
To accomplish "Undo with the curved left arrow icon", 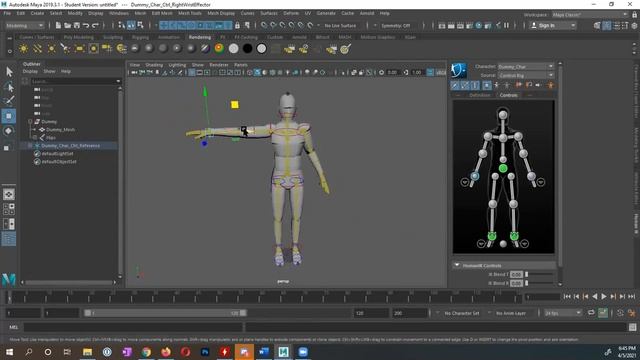I will click(x=86, y=25).
